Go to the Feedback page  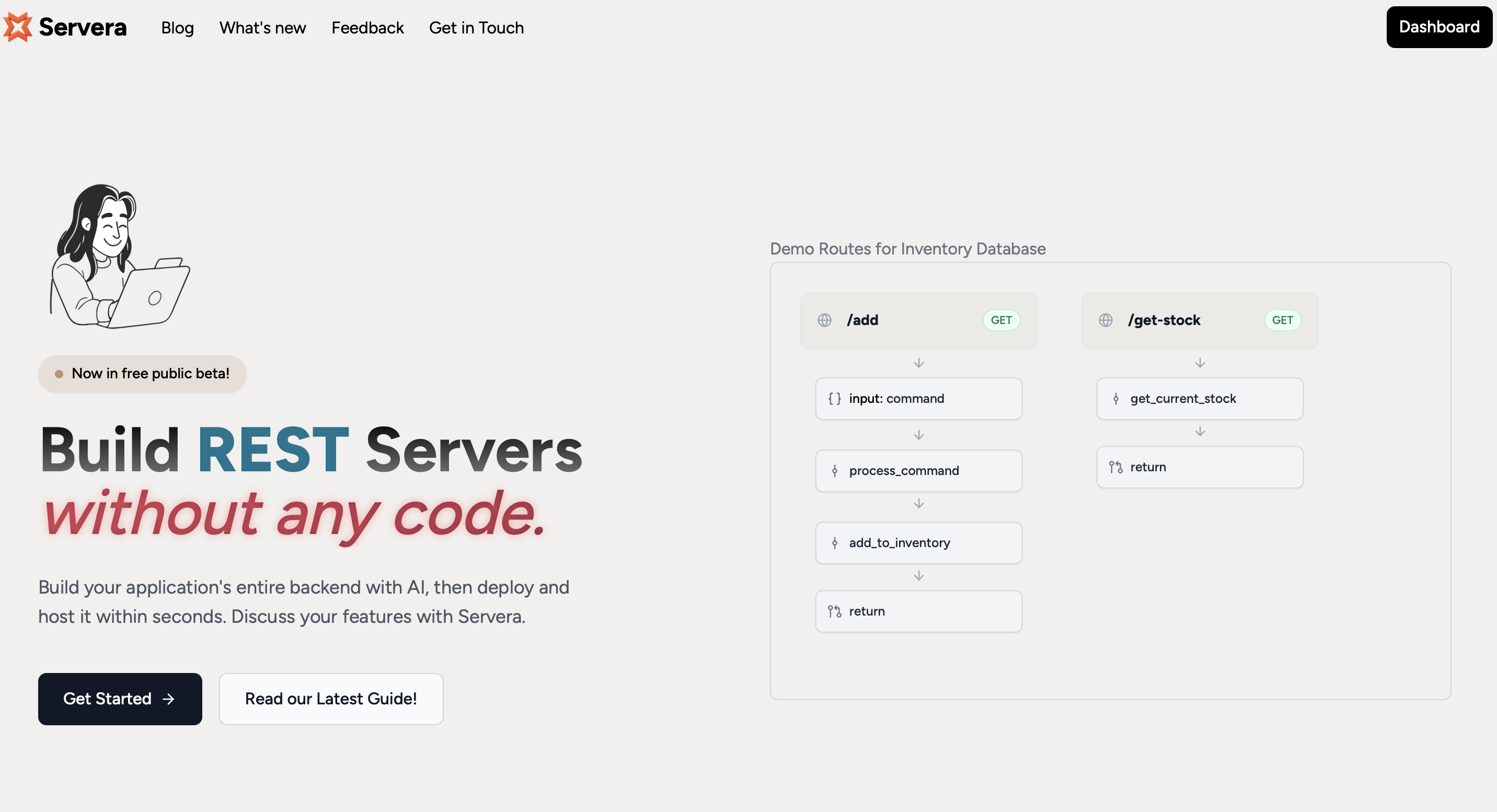point(367,28)
